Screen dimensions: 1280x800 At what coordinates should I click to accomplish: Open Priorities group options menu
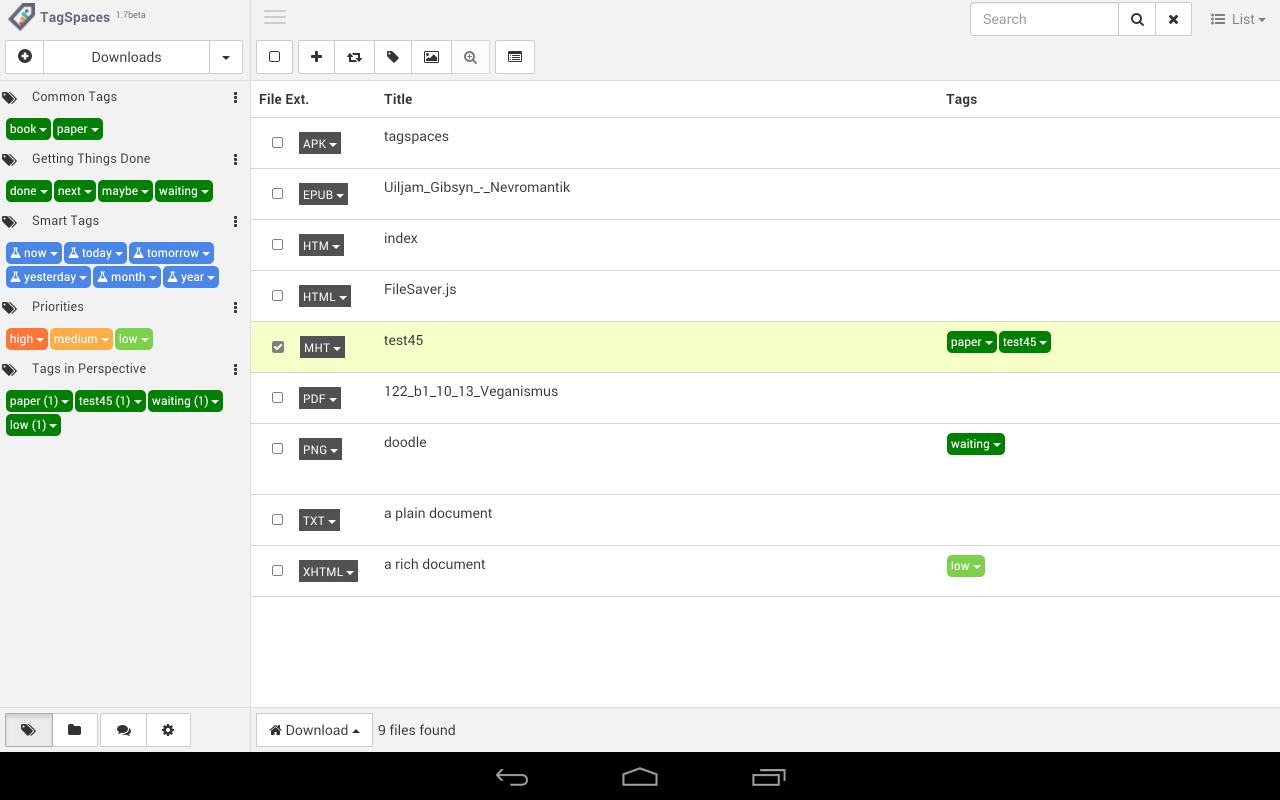coord(235,307)
